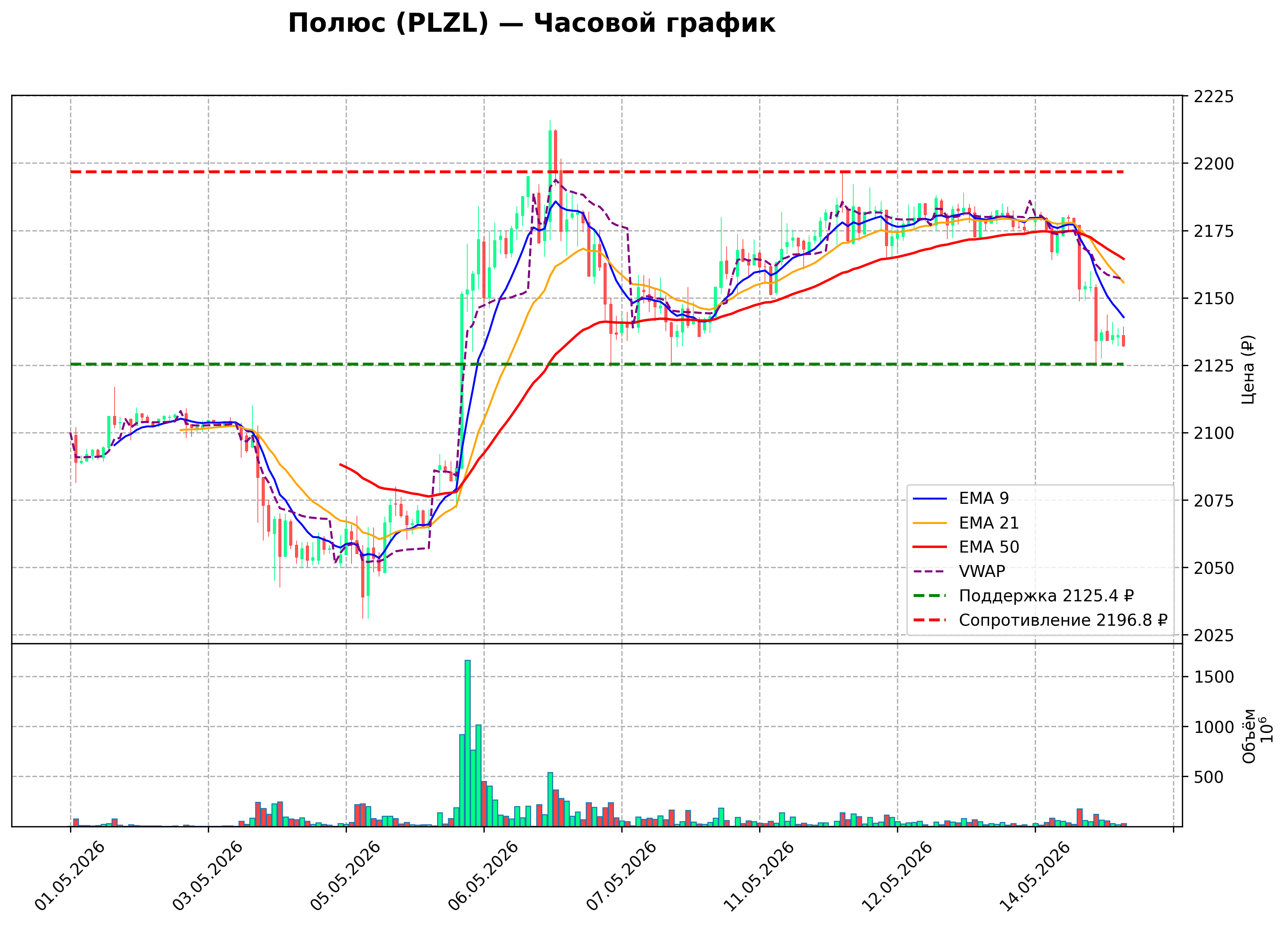
Task: Click the red line sample beside EMA 50
Action: tap(930, 547)
